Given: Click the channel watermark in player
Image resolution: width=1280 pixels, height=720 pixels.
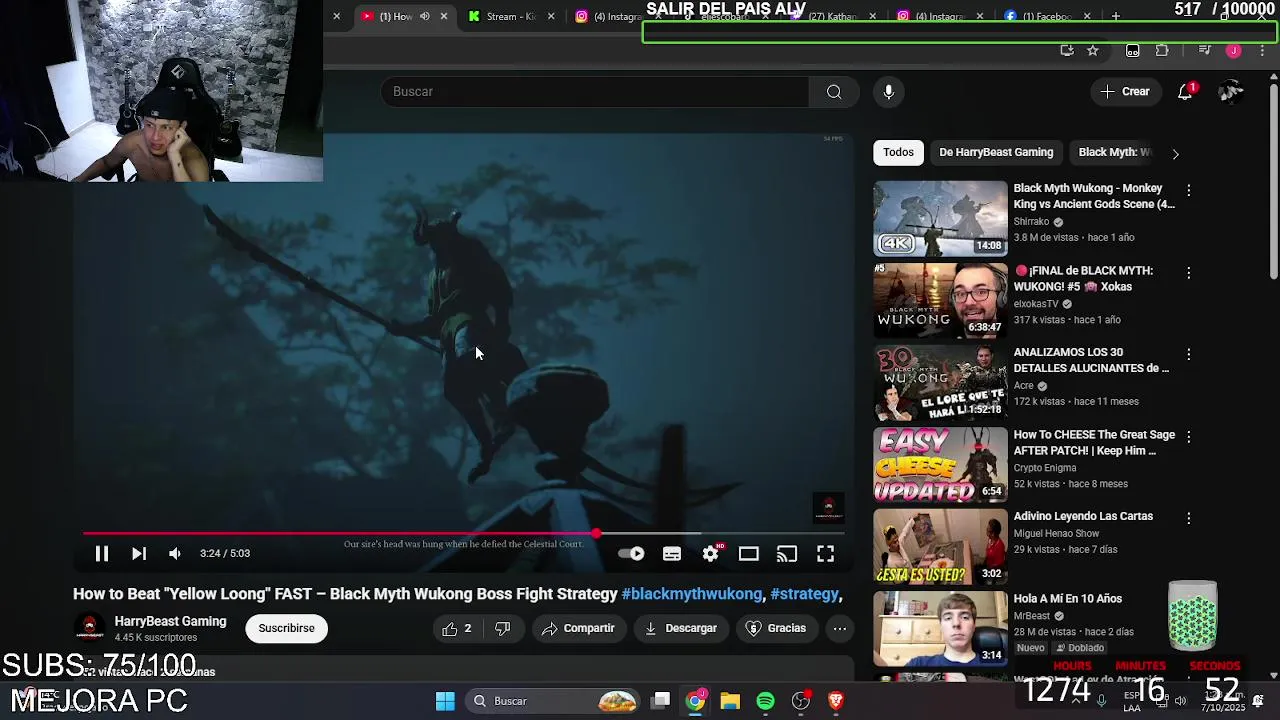Looking at the screenshot, I should (x=829, y=508).
